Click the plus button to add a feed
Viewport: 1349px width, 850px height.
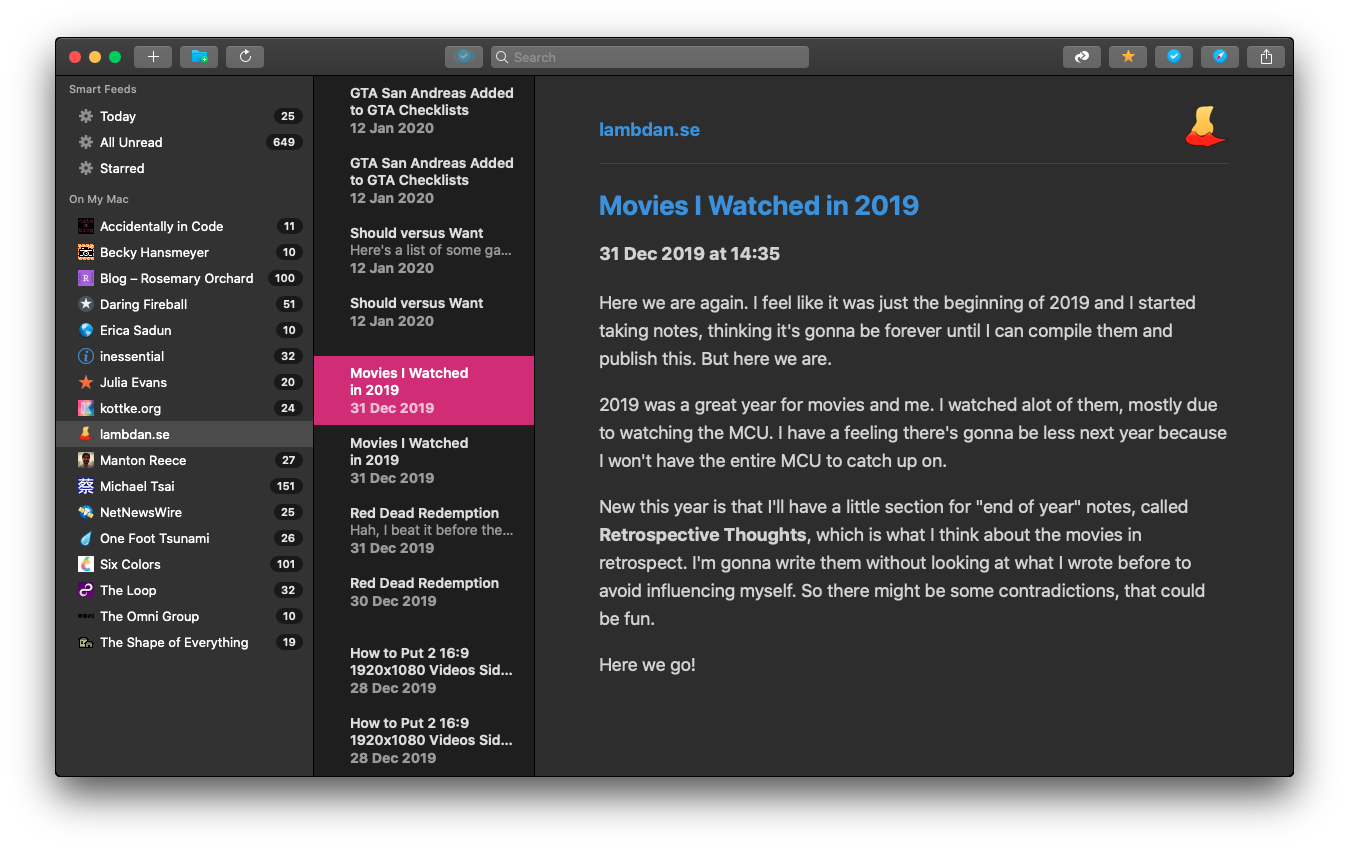pos(153,57)
